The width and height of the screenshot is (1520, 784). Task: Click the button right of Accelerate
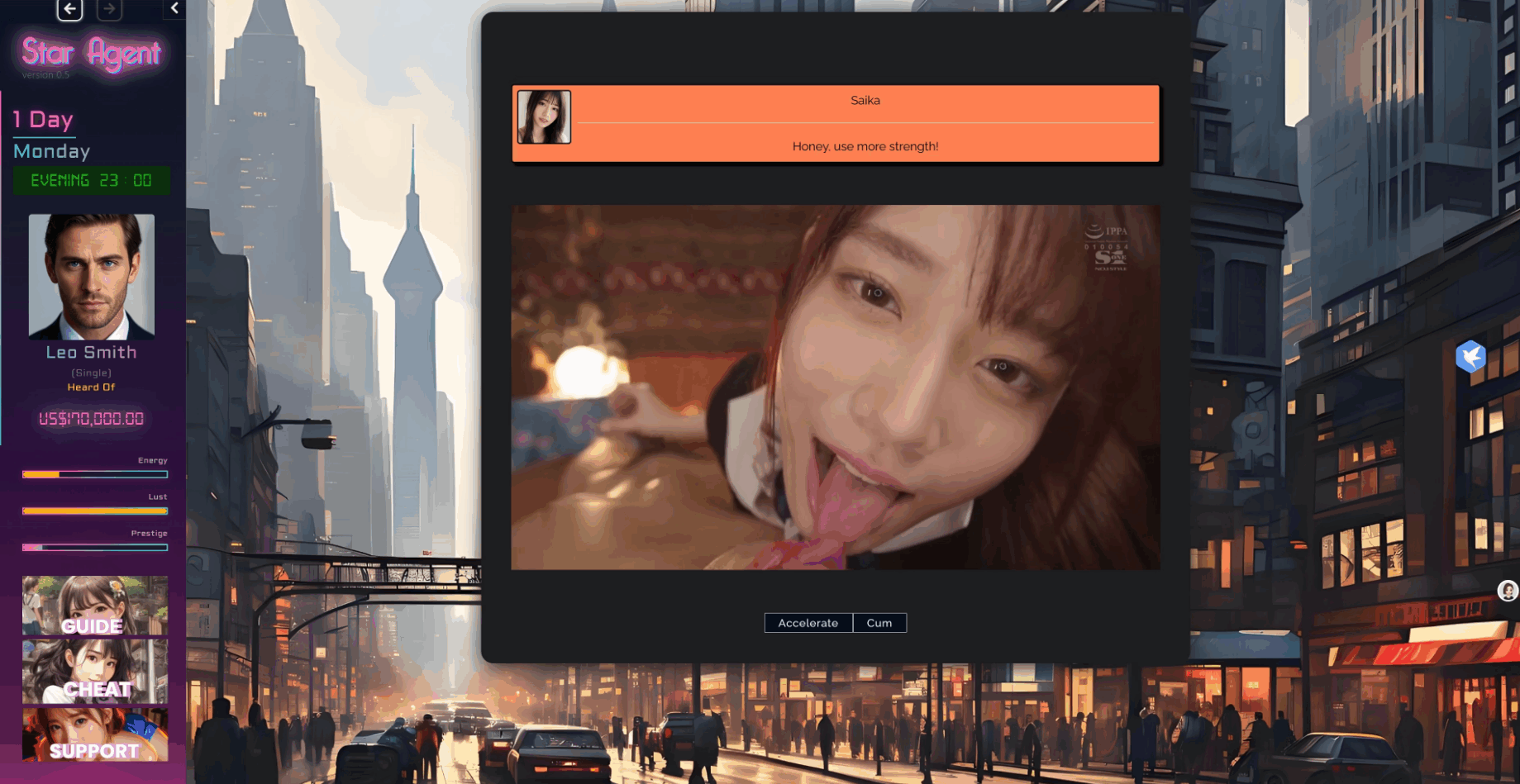pyautogui.click(x=879, y=623)
